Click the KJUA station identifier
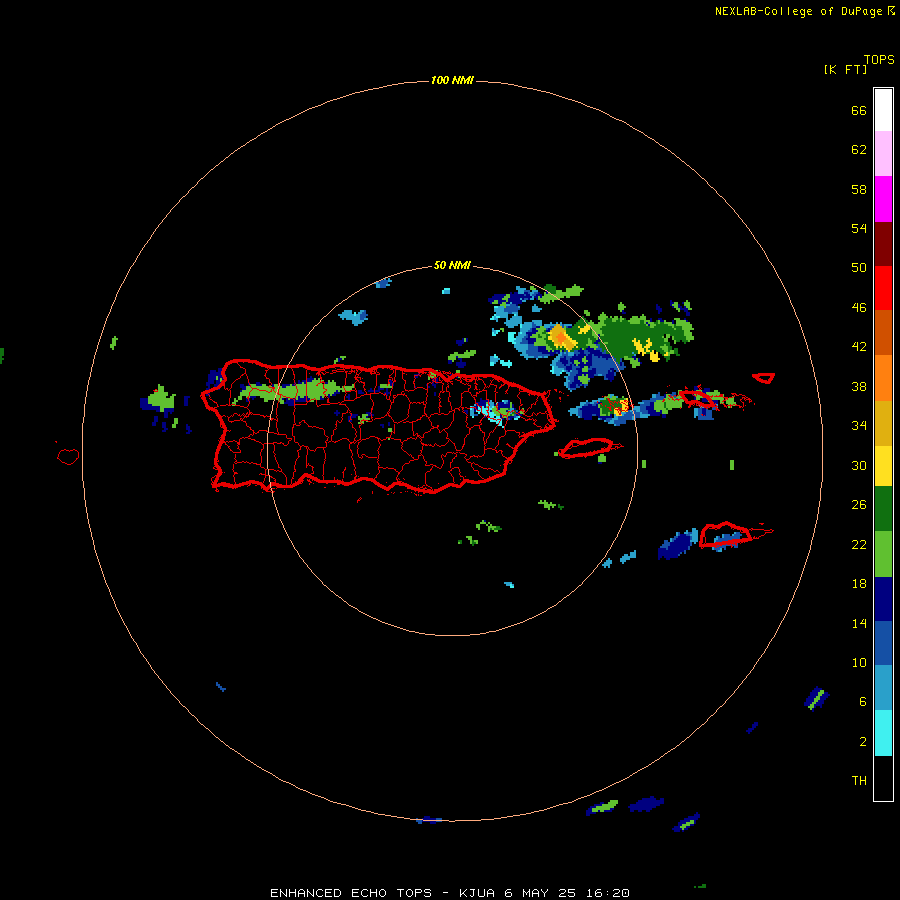This screenshot has height=900, width=900. point(477,893)
